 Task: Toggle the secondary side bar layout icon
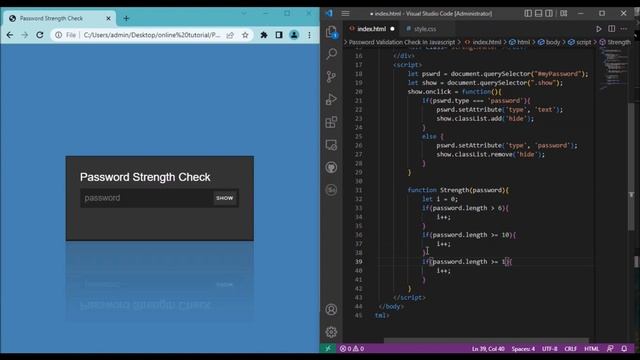pyautogui.click(x=549, y=13)
